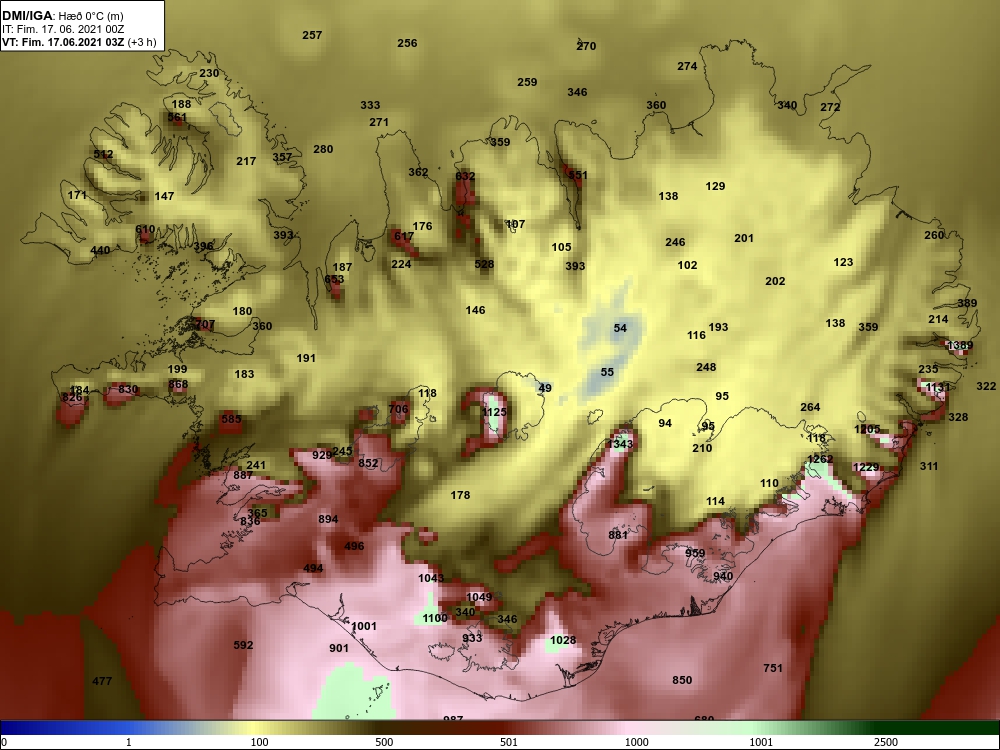Image resolution: width=1000 pixels, height=750 pixels.
Task: Click the map value '264'
Action: point(810,408)
